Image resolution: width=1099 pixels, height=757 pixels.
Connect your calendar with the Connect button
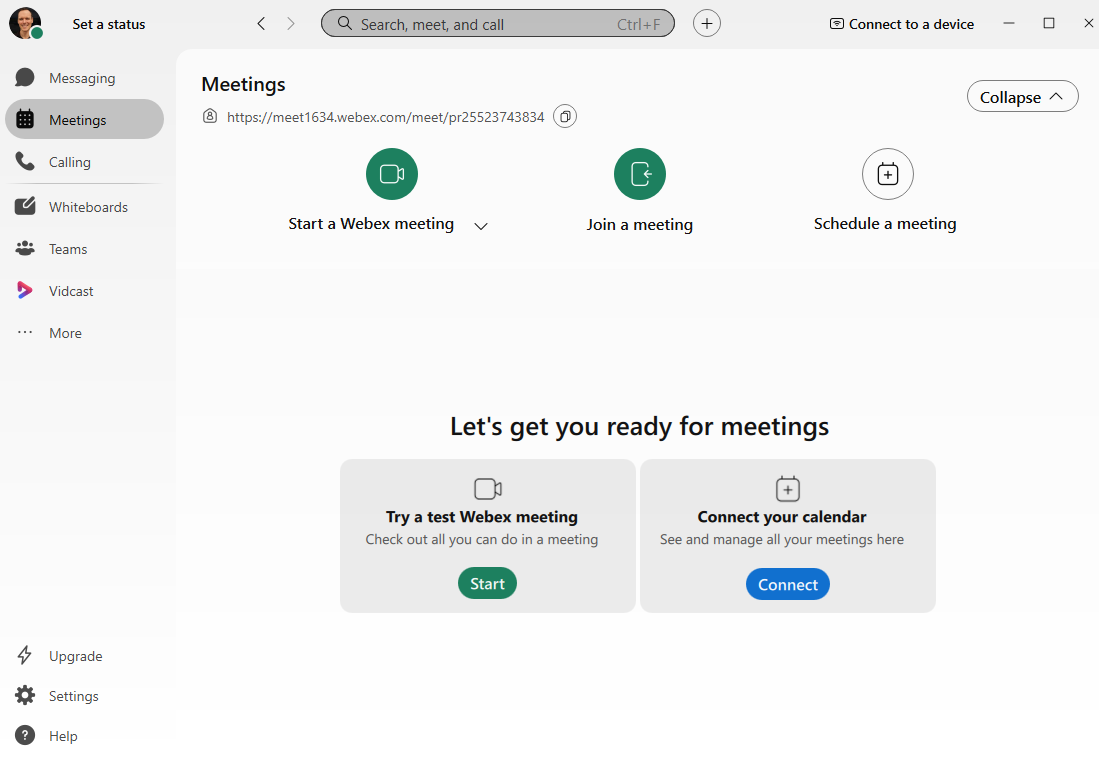coord(788,584)
